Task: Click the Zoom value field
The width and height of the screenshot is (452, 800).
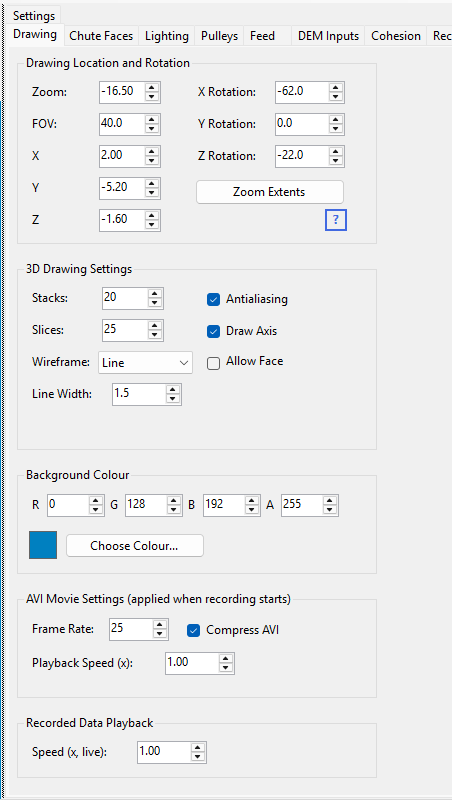Action: [122, 92]
